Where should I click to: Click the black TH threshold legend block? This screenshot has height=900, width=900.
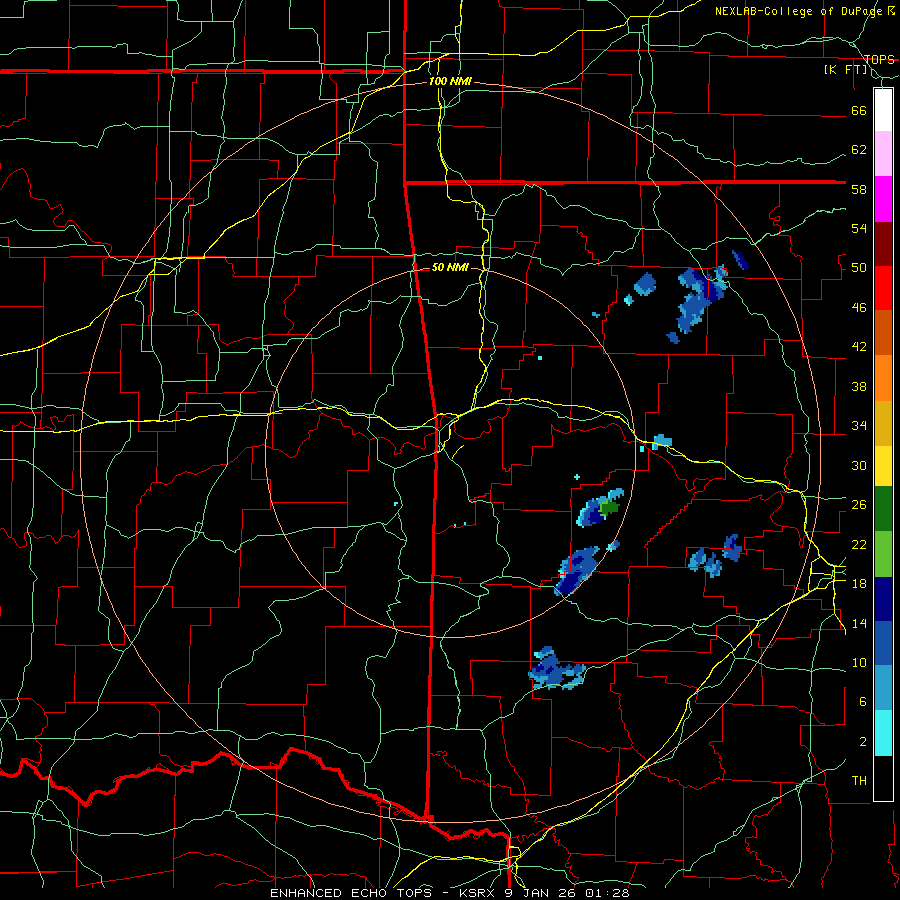point(883,778)
